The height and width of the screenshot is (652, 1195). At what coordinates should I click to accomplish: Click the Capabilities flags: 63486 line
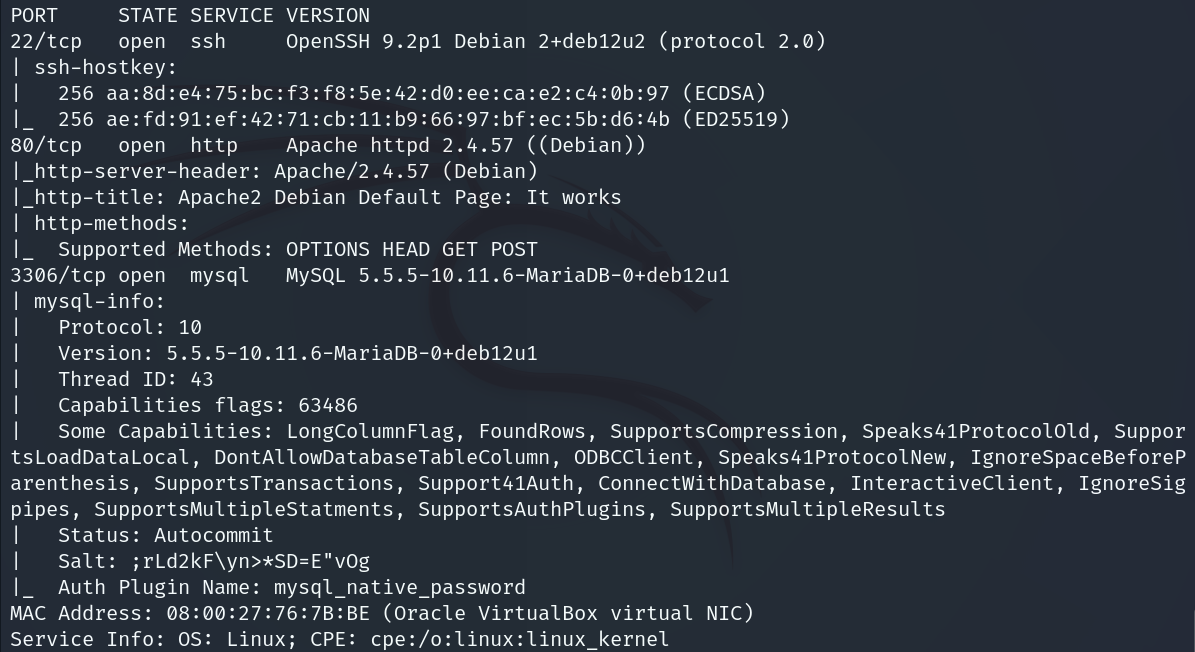pyautogui.click(x=207, y=406)
